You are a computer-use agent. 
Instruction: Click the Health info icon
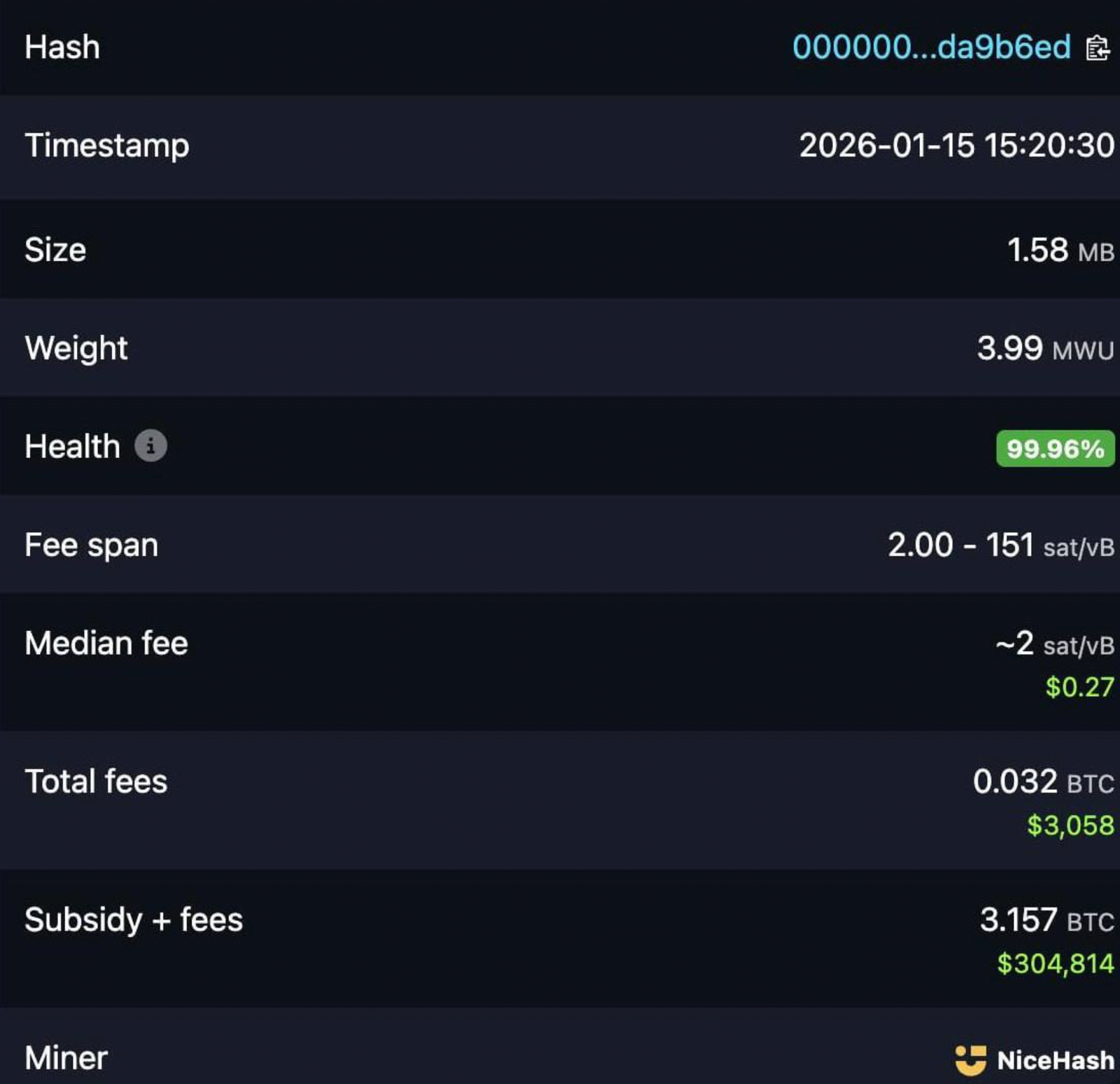(x=150, y=446)
